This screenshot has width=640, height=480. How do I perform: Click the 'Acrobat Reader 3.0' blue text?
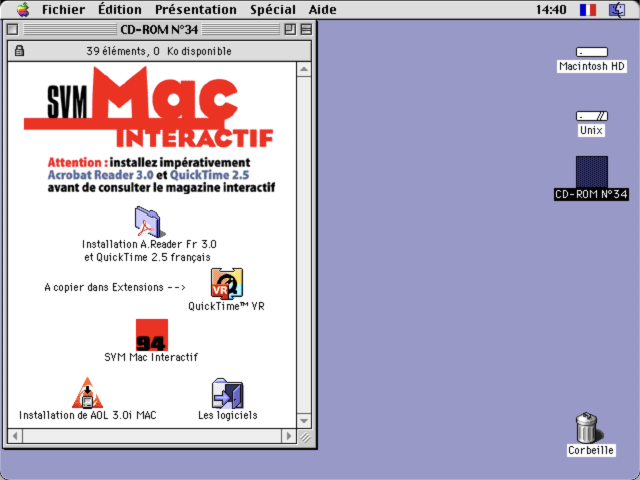tap(100, 175)
